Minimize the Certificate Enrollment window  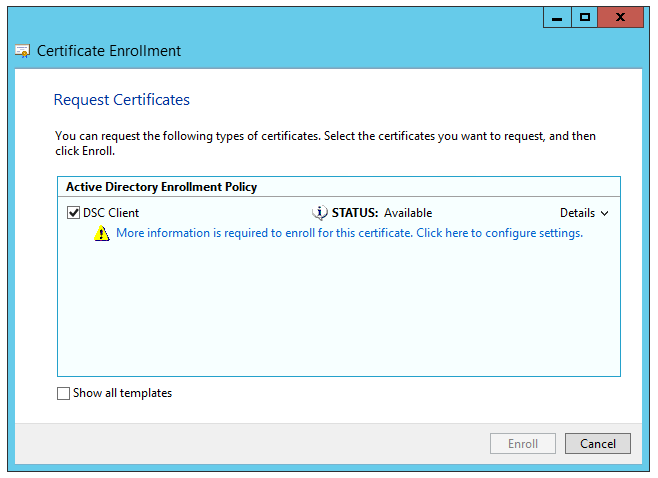(557, 17)
